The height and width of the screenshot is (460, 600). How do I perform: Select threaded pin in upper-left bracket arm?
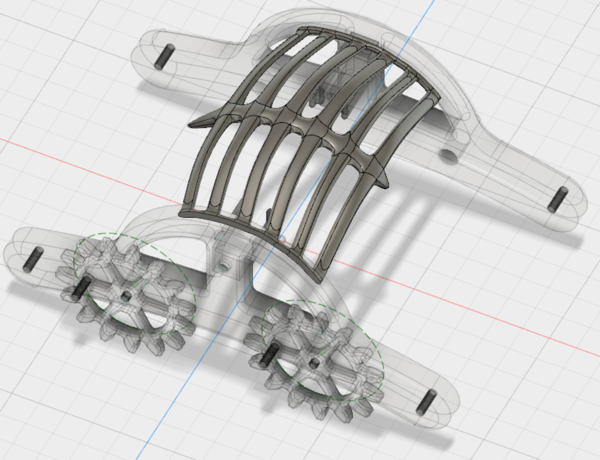pos(165,56)
